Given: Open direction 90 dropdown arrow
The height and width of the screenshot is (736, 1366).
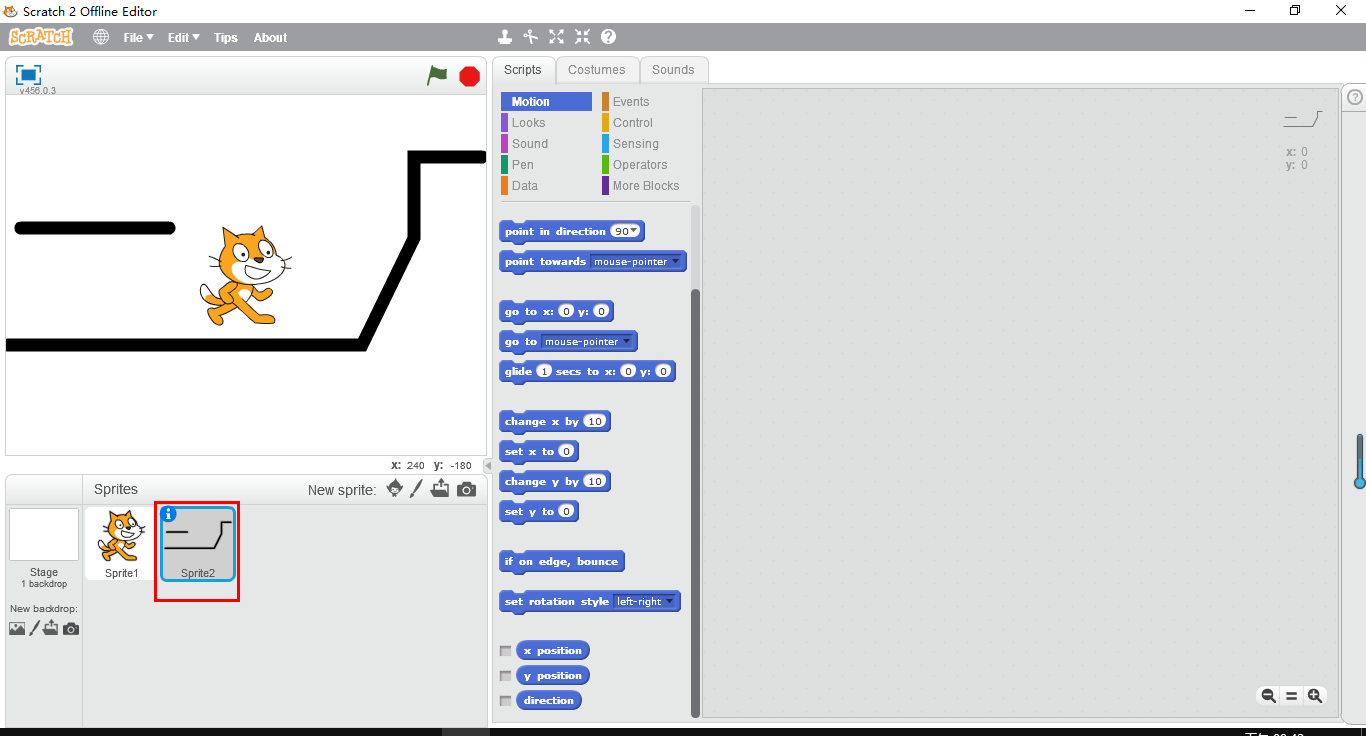Looking at the screenshot, I should pos(634,232).
